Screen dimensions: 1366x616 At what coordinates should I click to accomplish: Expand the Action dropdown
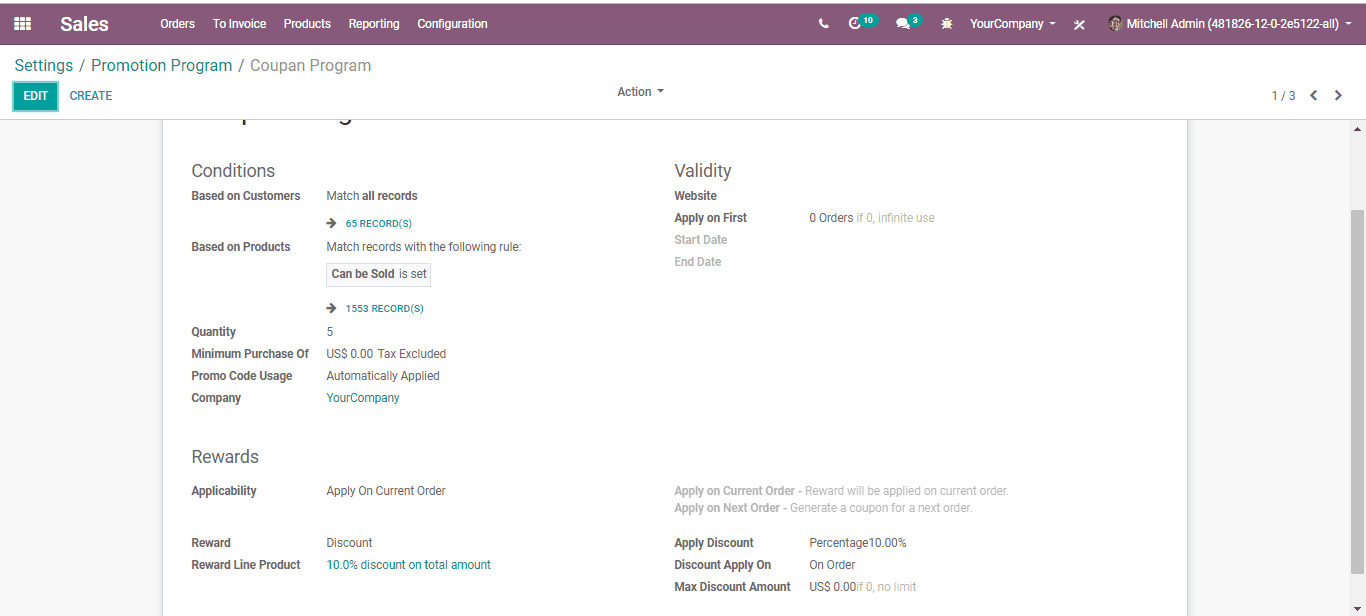point(640,92)
